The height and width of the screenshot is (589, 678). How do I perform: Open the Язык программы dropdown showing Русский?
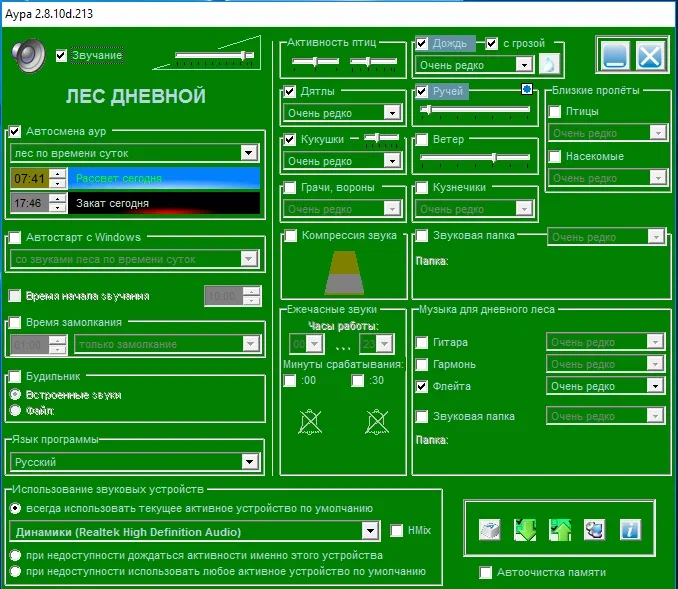249,462
